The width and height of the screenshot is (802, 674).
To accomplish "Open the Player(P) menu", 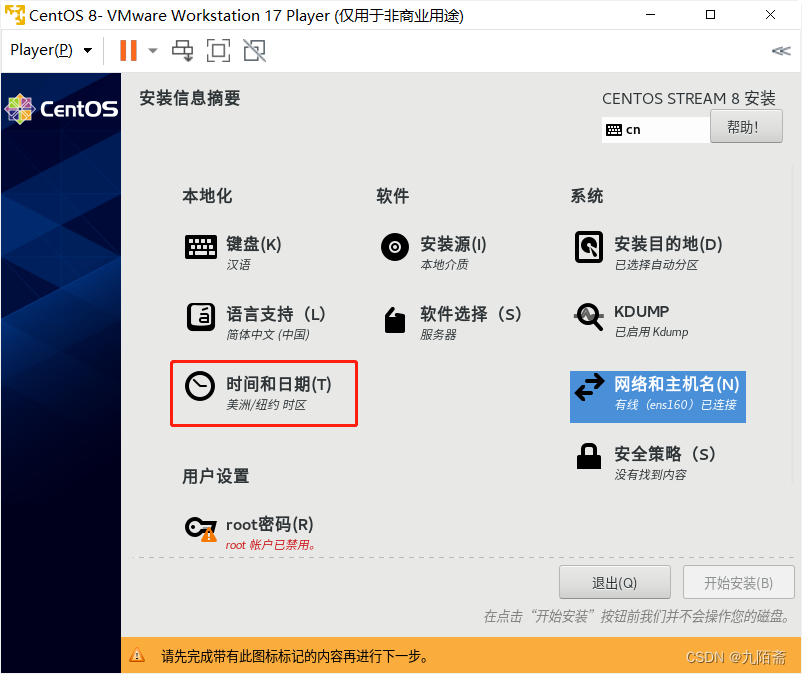I will [51, 50].
